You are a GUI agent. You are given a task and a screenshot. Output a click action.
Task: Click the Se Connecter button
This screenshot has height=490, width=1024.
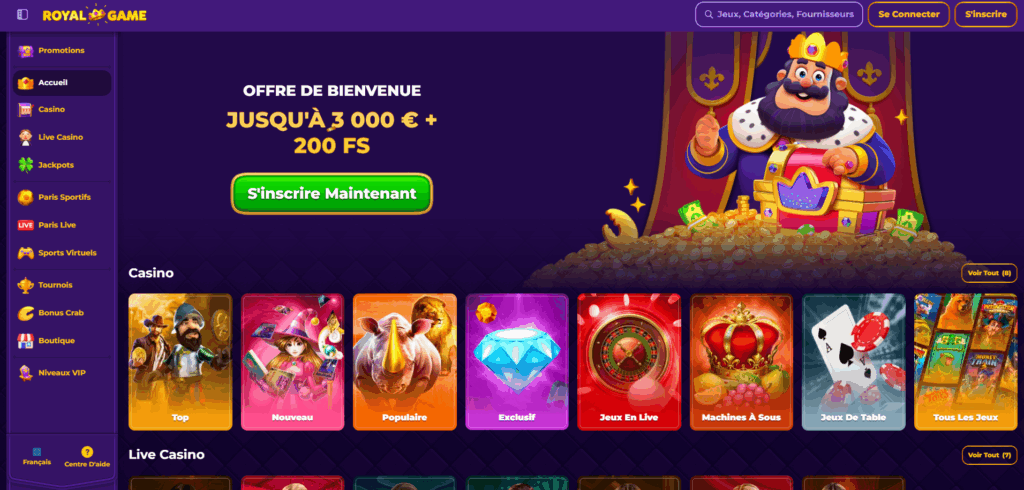tap(908, 14)
